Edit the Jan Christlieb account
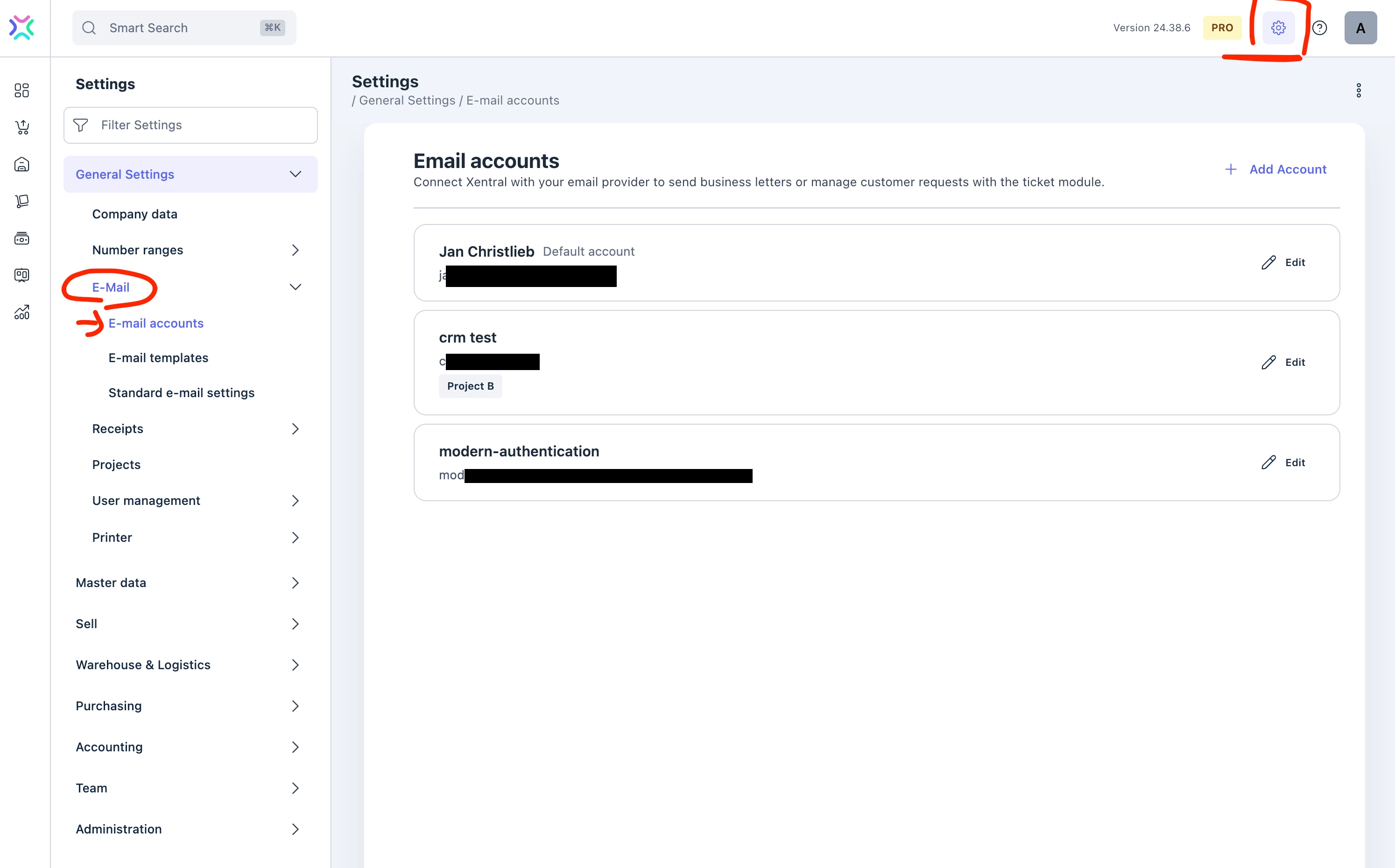1395x868 pixels. pyautogui.click(x=1283, y=262)
